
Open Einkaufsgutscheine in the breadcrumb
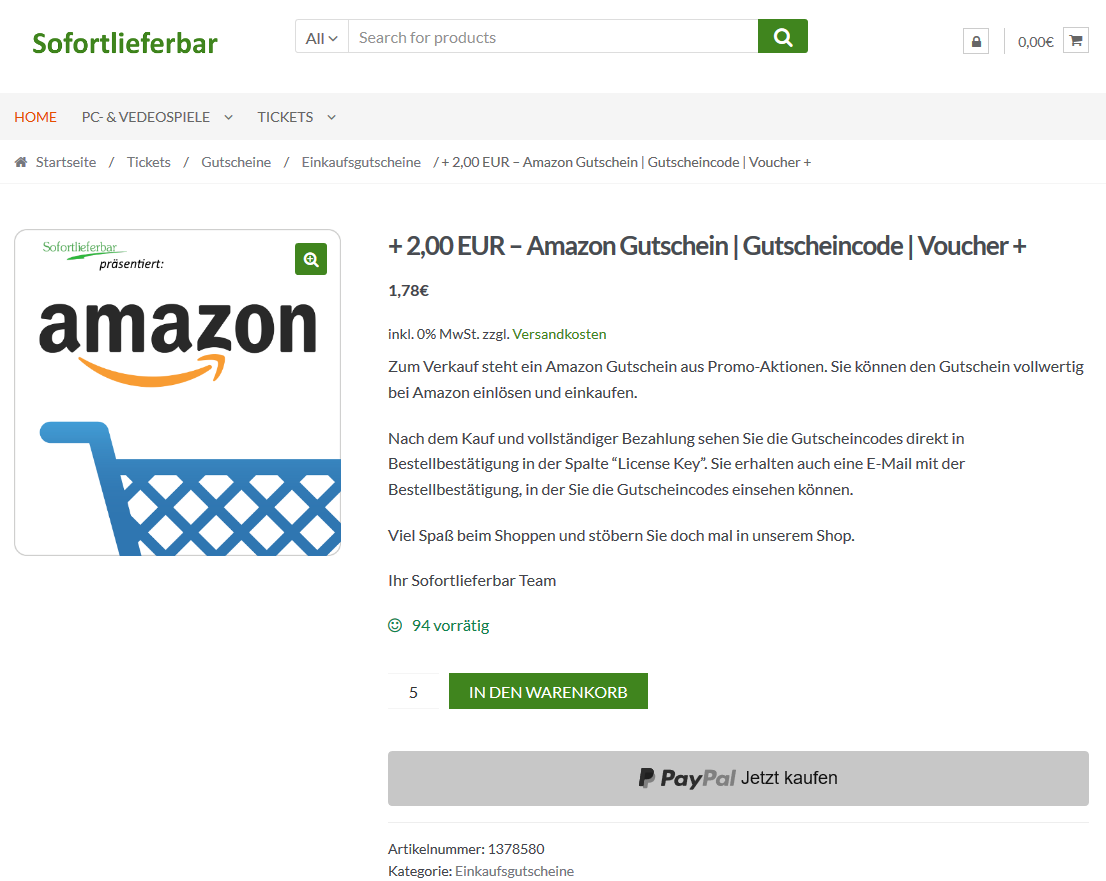pos(361,162)
